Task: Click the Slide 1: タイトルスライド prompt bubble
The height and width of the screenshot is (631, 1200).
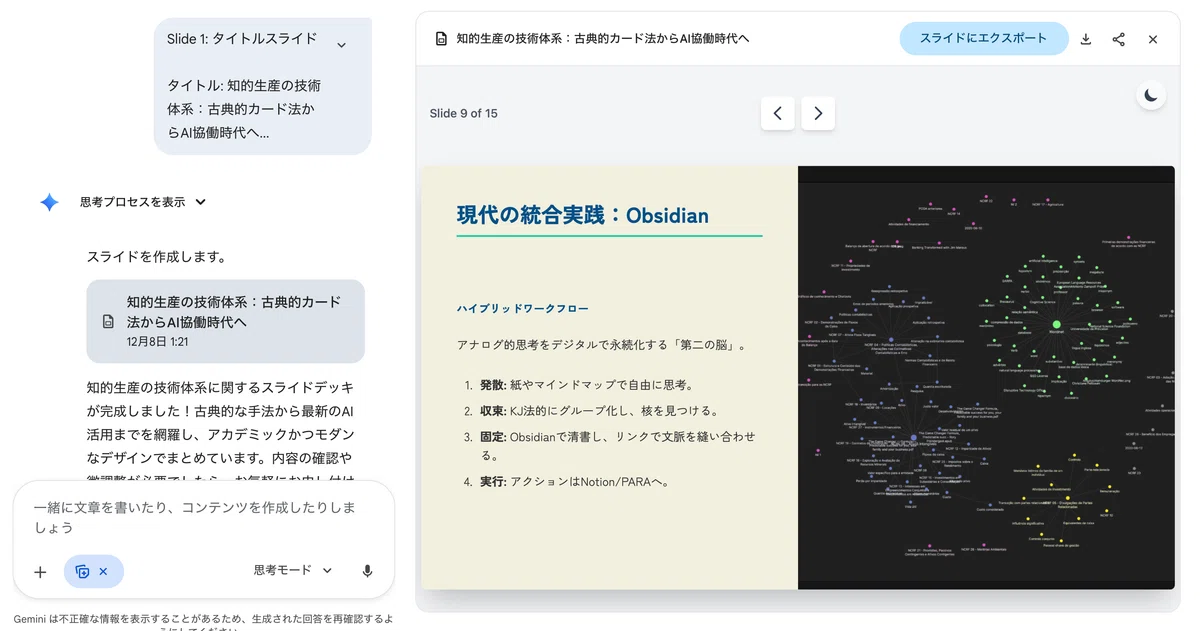Action: click(262, 86)
